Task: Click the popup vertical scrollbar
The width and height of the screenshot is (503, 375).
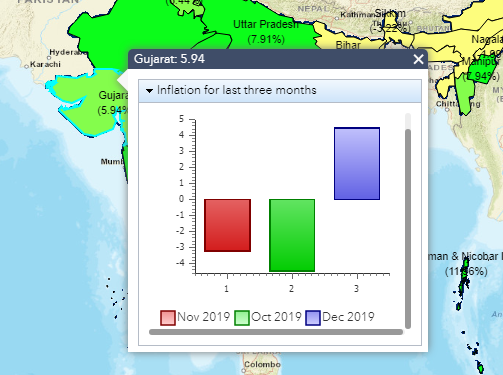Action: click(408, 229)
